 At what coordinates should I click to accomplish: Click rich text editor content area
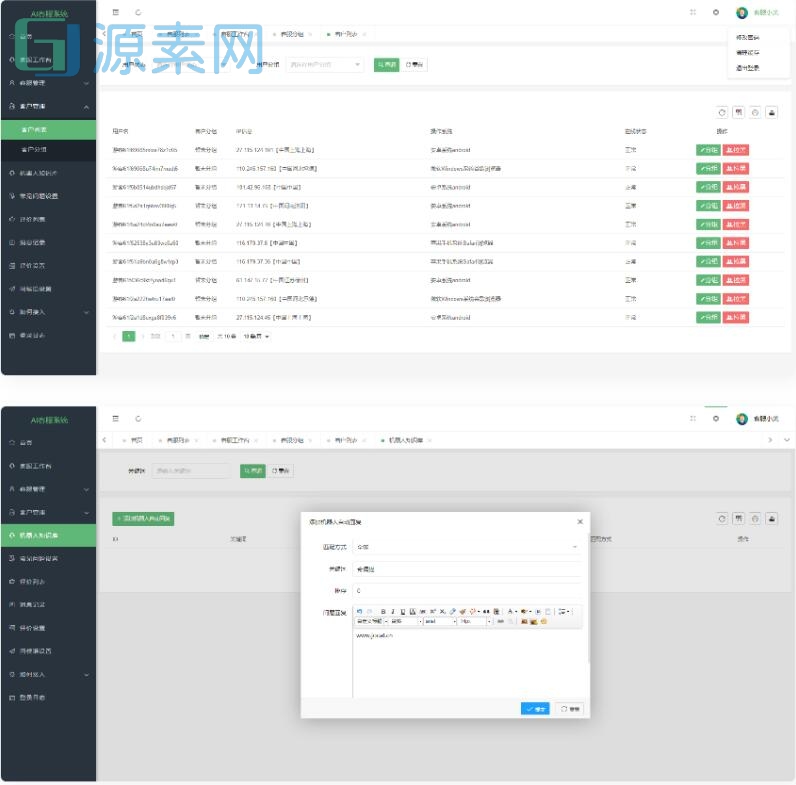[467, 663]
